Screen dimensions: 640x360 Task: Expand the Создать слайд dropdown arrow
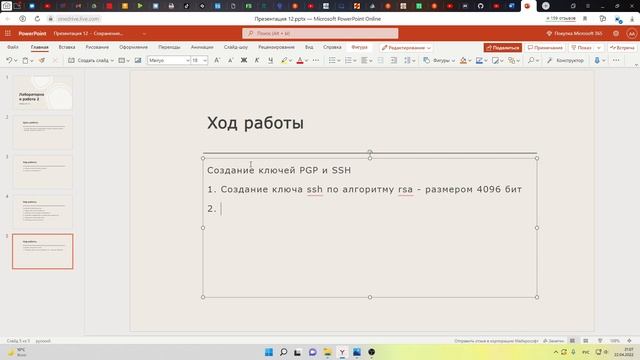[x=112, y=60]
